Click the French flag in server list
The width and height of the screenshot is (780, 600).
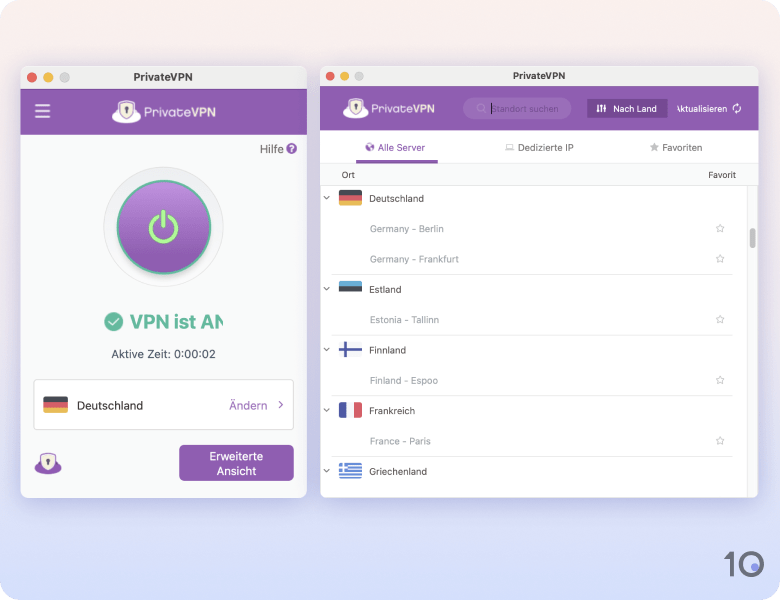pos(350,410)
